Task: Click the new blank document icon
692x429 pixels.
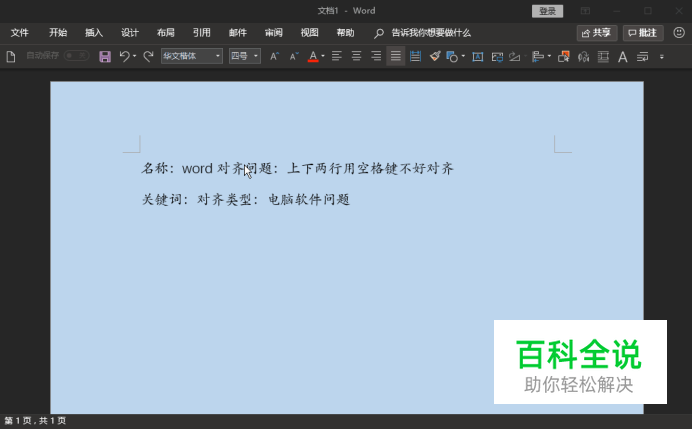Action: (11, 56)
